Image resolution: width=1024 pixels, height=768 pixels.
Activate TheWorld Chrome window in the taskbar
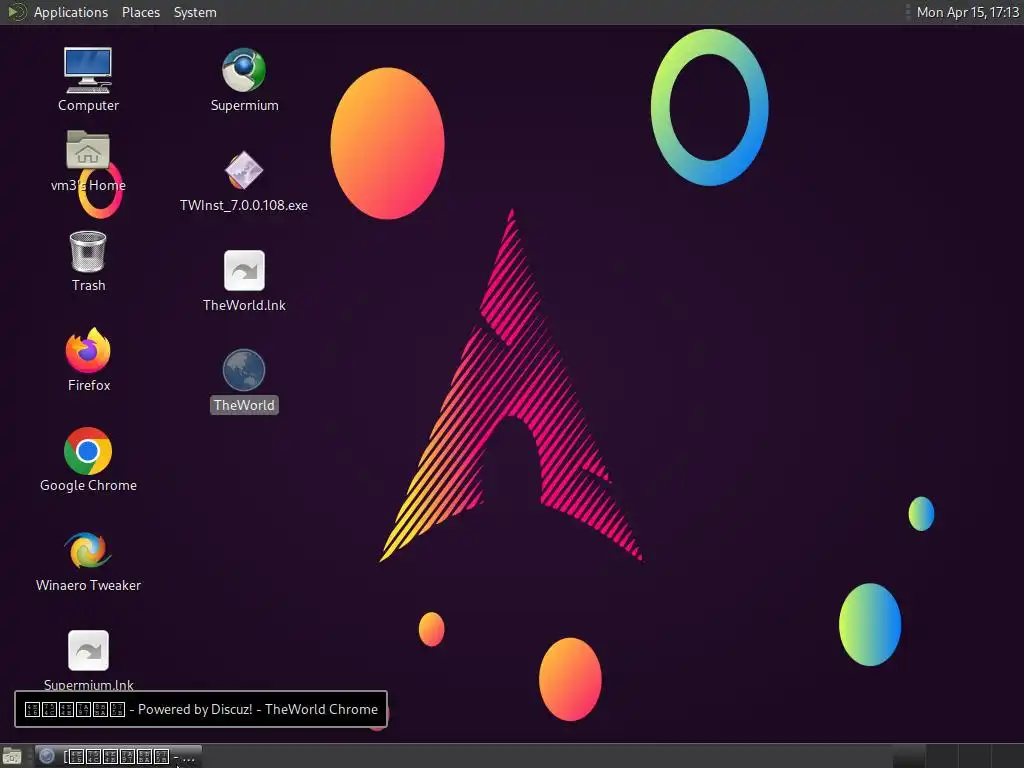[x=118, y=756]
